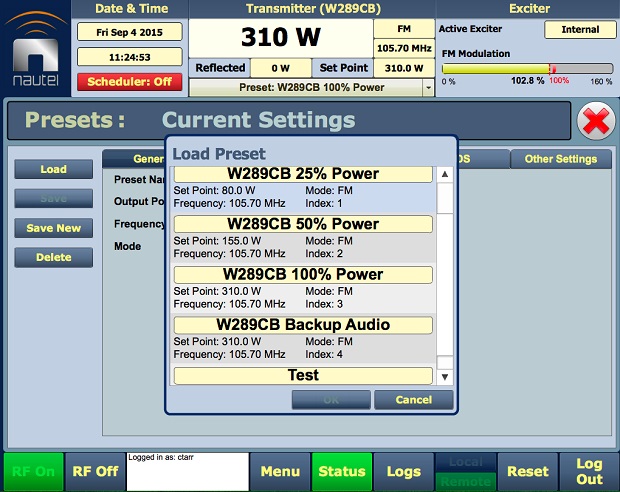Turn RF Off
The width and height of the screenshot is (620, 492).
95,471
